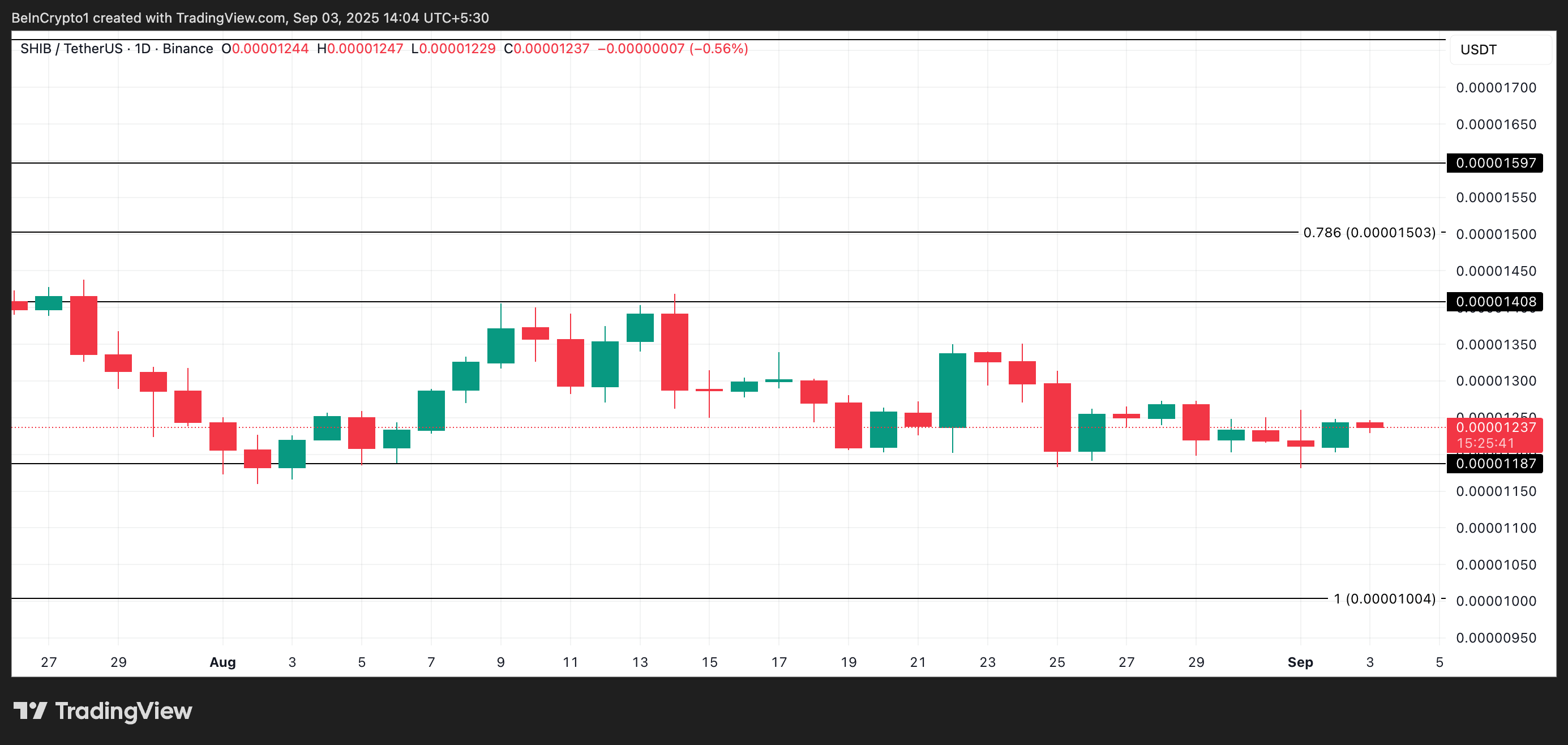Click the Sep month marker on time axis
Screen dimensions: 1568x745
(x=1300, y=662)
